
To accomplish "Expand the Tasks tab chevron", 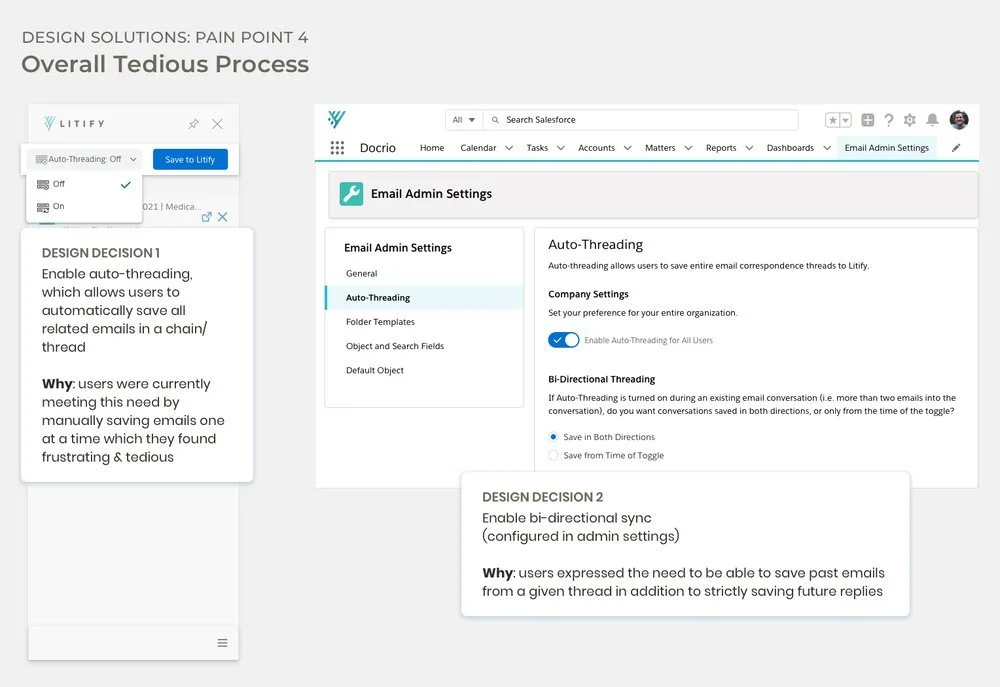I will pyautogui.click(x=561, y=148).
